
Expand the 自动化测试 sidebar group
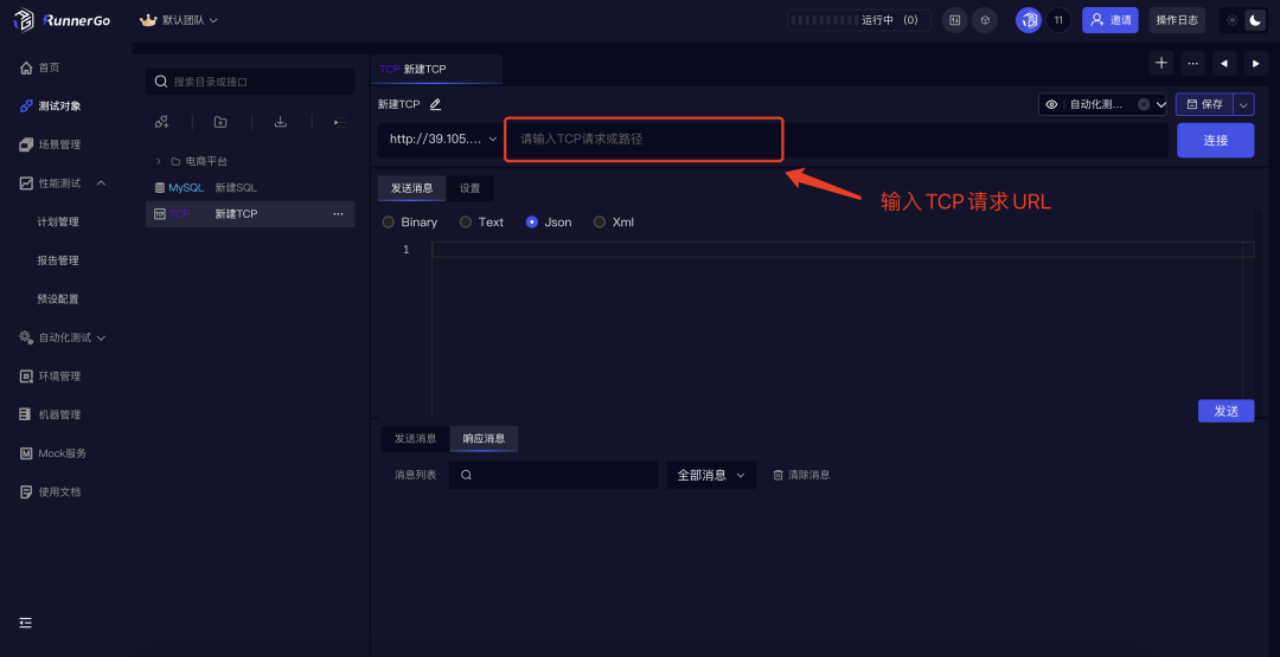[x=101, y=338]
